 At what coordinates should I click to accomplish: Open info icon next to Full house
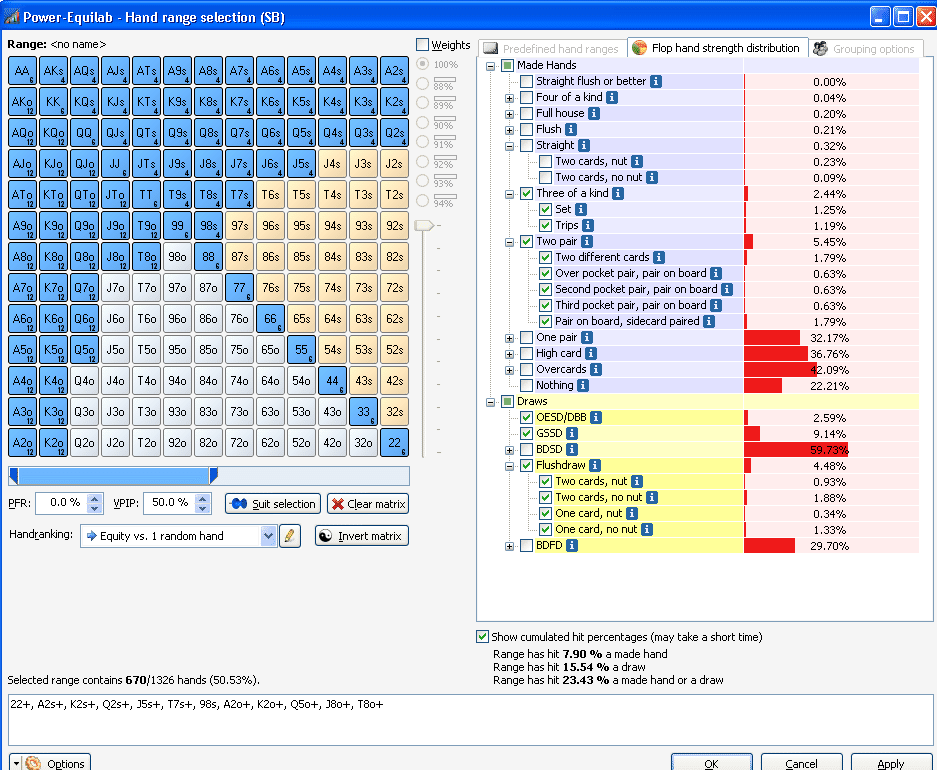pyautogui.click(x=593, y=113)
